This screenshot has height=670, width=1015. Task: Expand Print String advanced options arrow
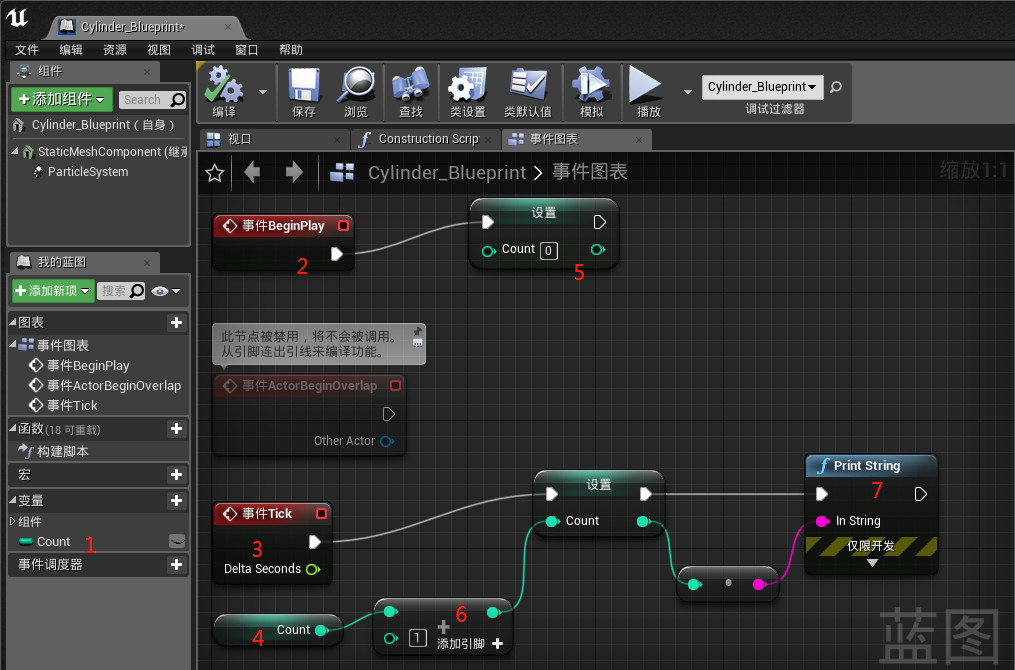pos(872,563)
